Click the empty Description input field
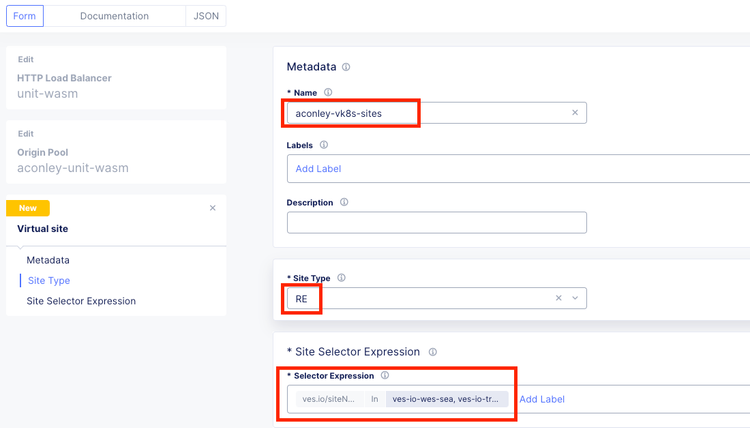The image size is (750, 428). pyautogui.click(x=436, y=222)
